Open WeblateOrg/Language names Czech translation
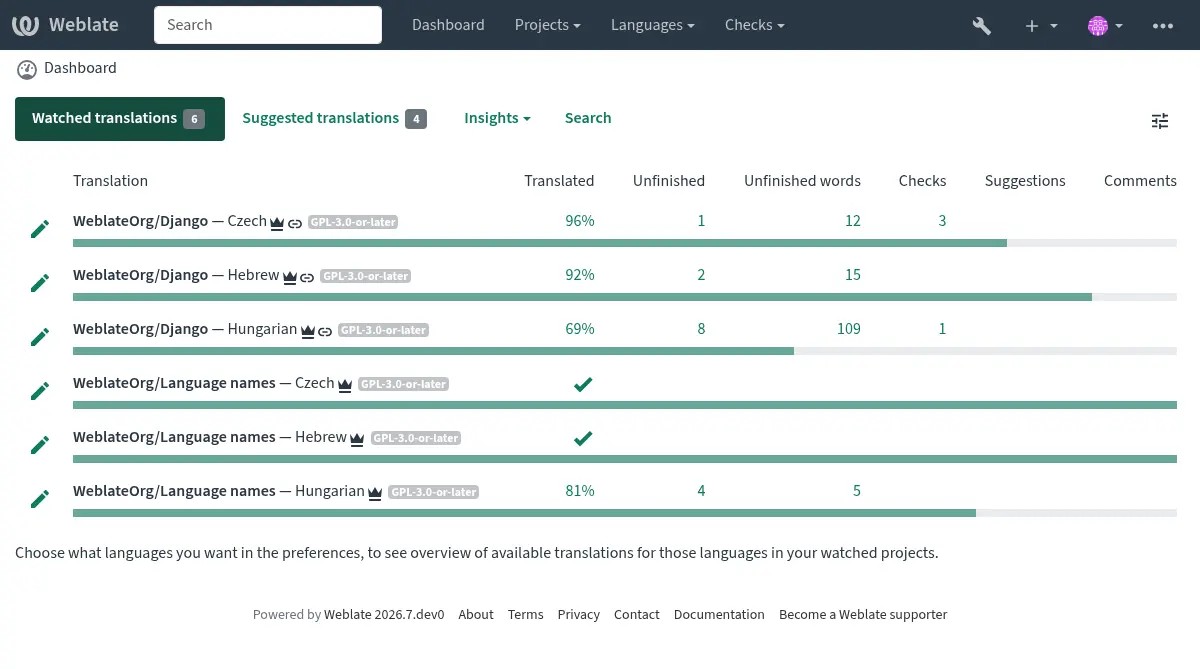This screenshot has width=1200, height=669. [x=204, y=383]
